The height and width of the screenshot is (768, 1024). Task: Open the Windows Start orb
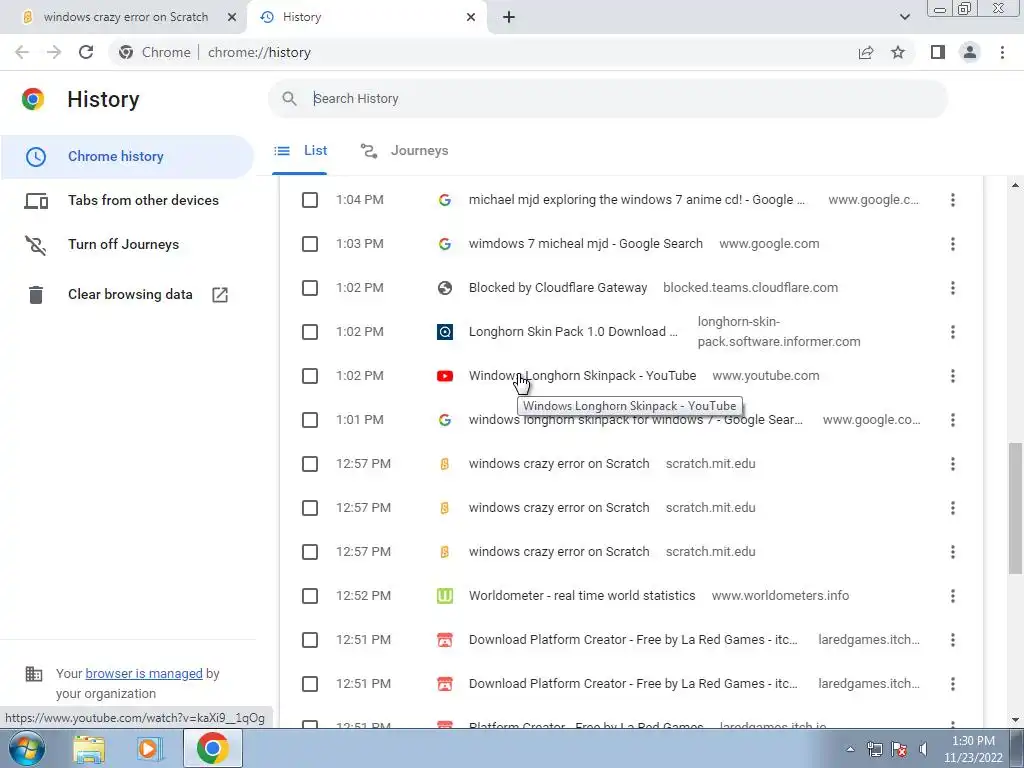click(25, 748)
